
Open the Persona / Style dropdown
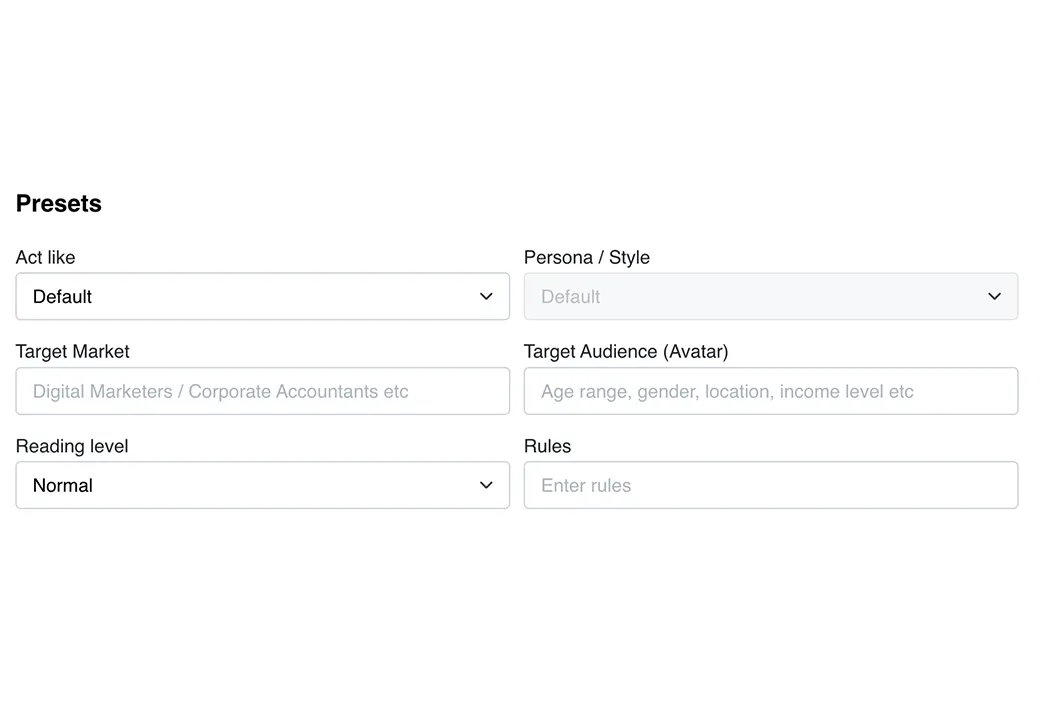point(770,297)
